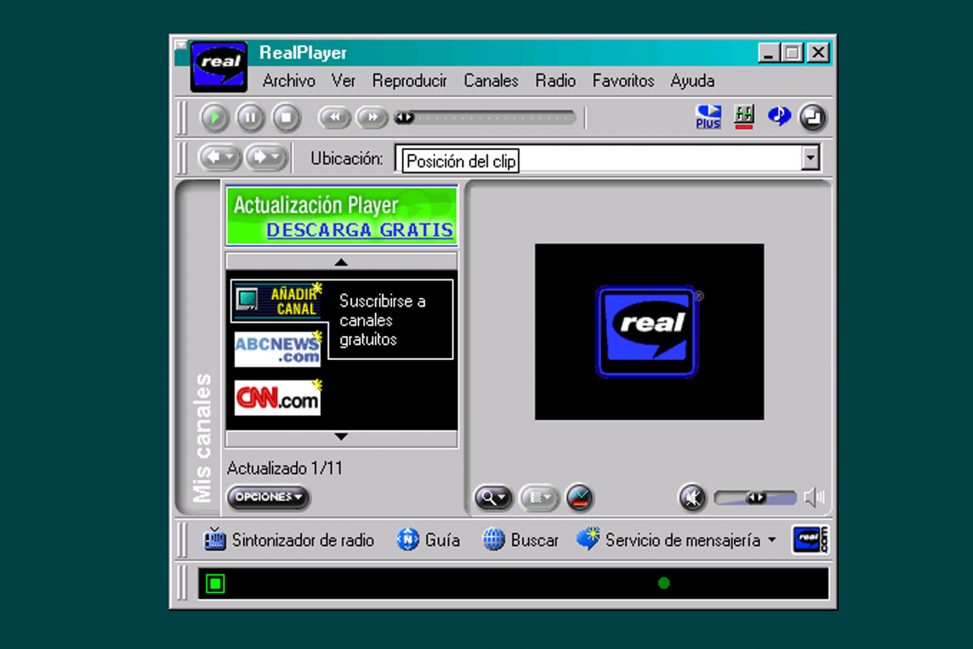Image resolution: width=973 pixels, height=649 pixels.
Task: Open the zoom magnifier button below video
Action: (493, 497)
